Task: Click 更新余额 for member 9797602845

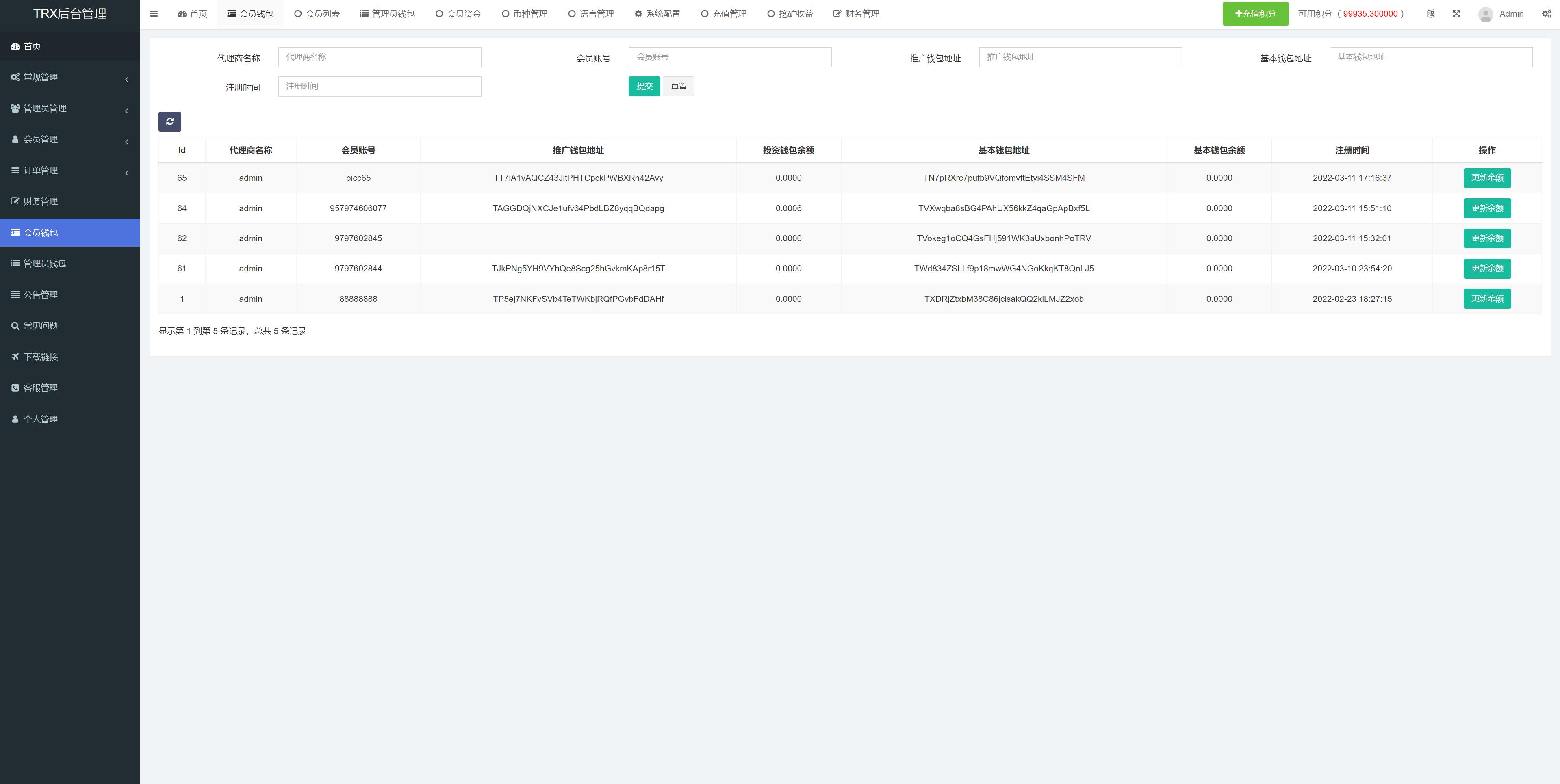Action: pos(1487,238)
